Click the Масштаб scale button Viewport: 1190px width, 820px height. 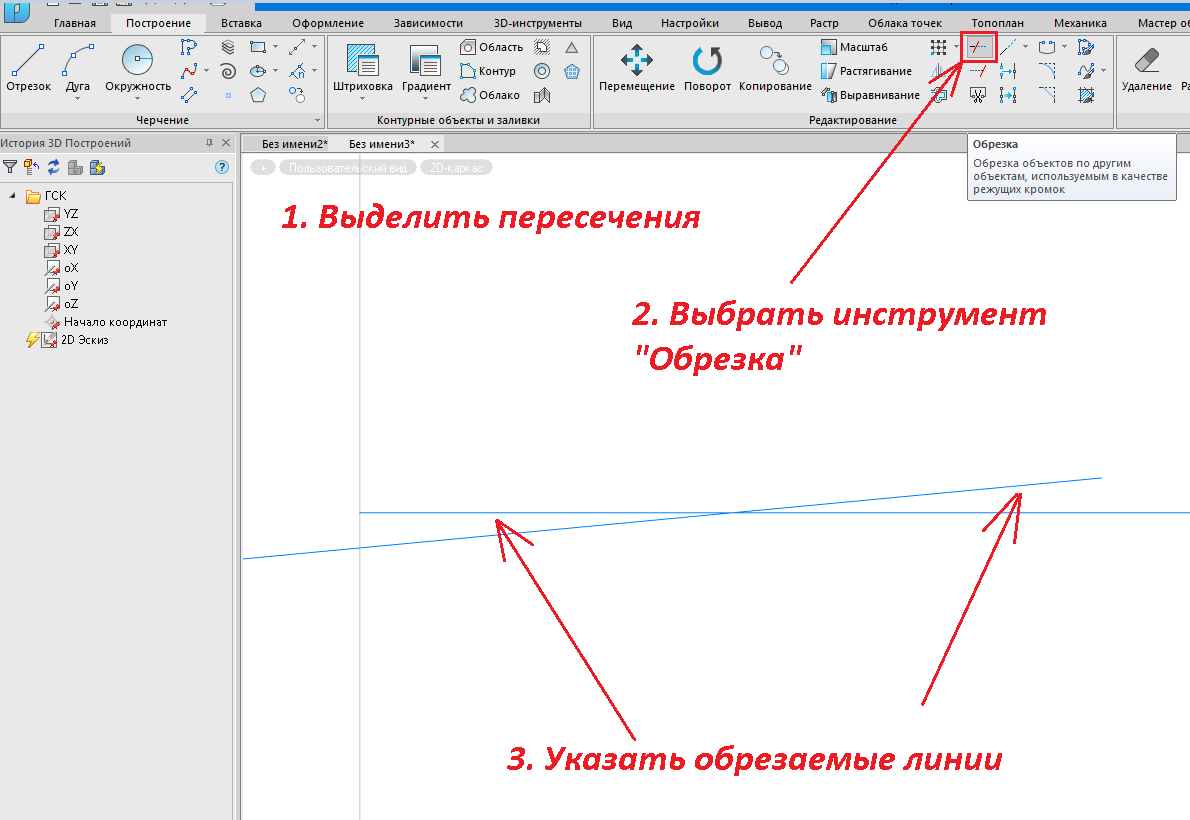(x=860, y=47)
